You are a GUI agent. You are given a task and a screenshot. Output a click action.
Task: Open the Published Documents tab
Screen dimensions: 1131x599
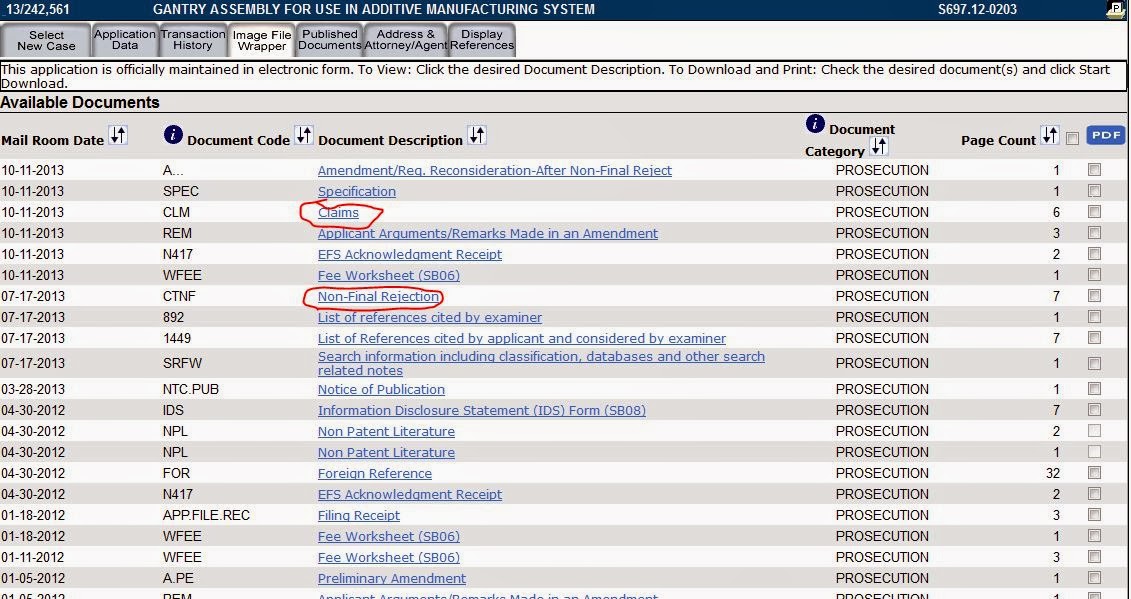tap(330, 40)
